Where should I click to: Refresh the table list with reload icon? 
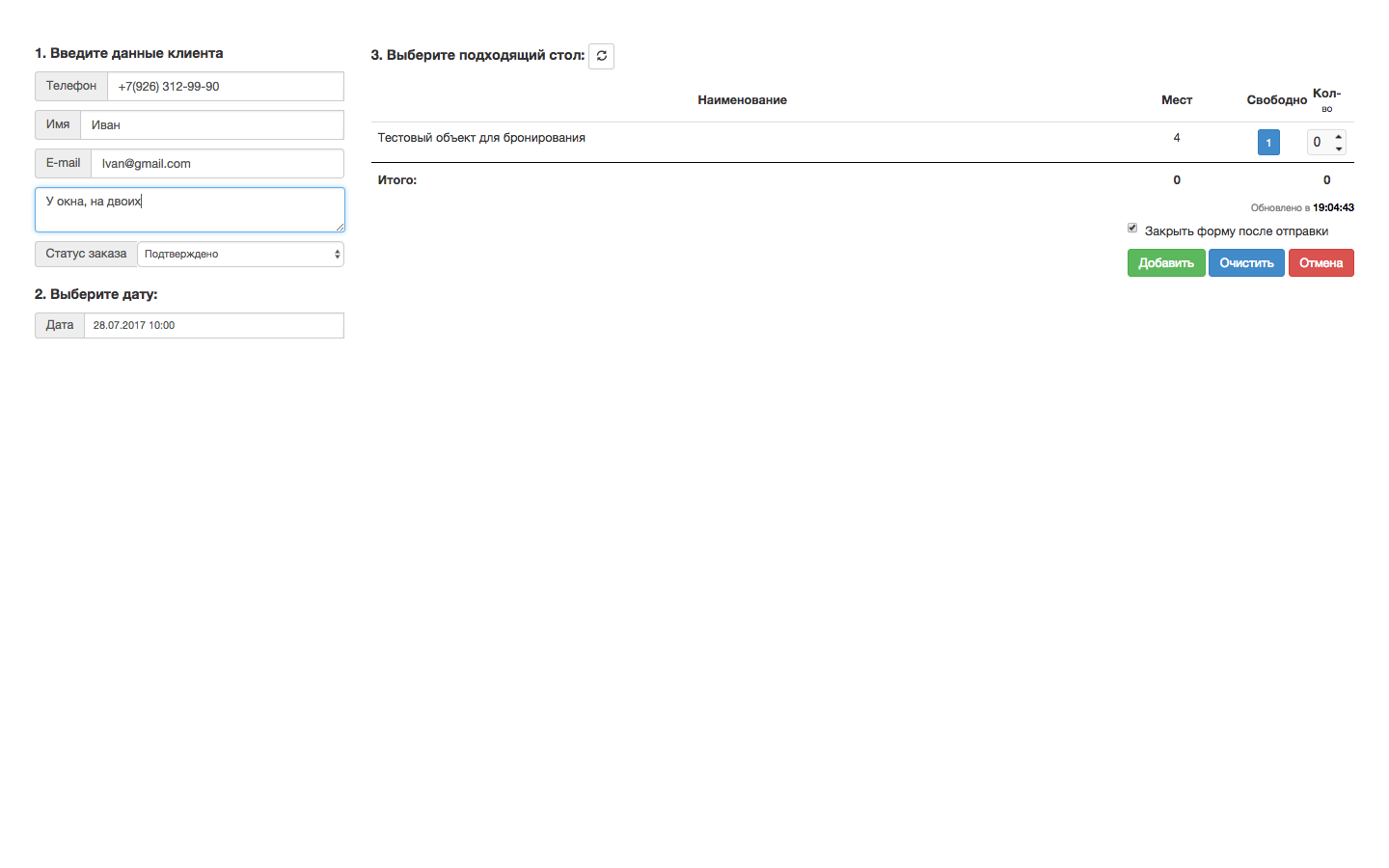point(601,56)
